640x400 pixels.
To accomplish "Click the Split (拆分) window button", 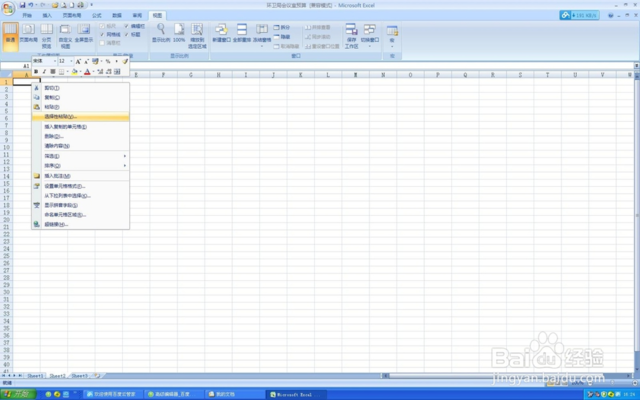I will pyautogui.click(x=282, y=27).
